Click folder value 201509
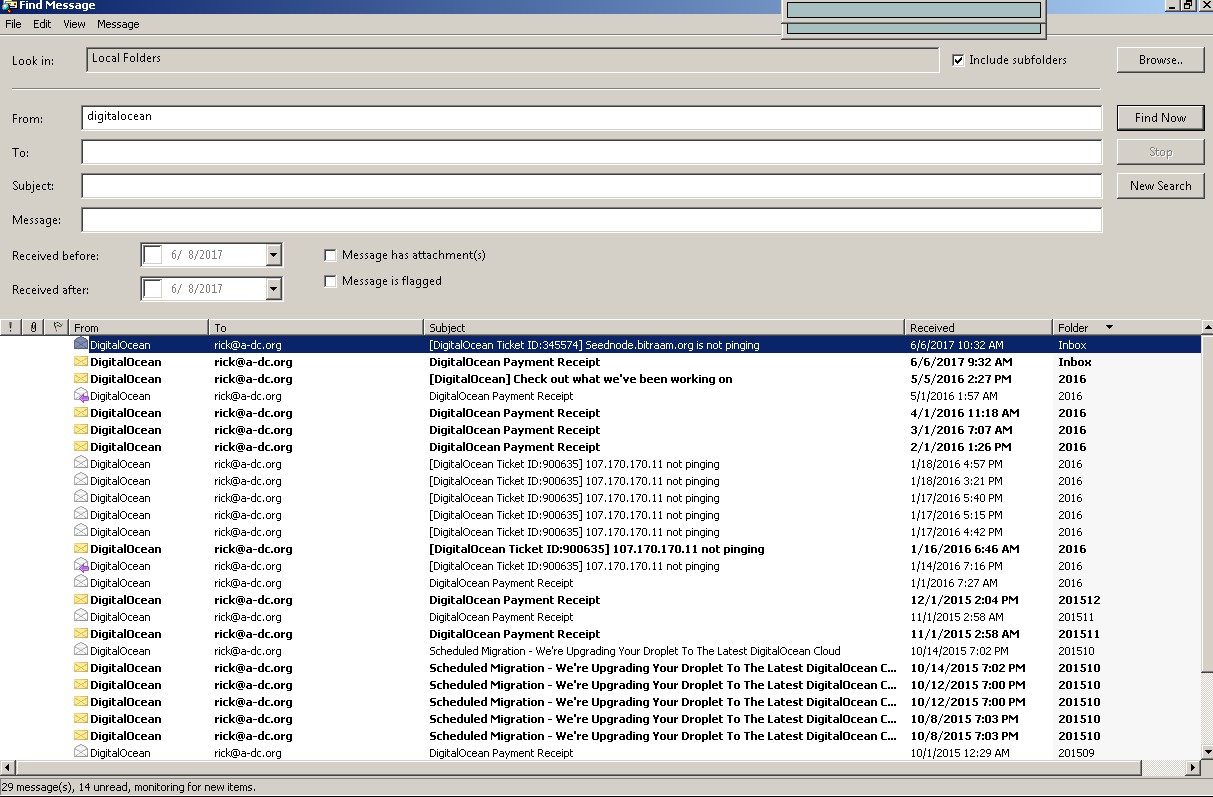Image resolution: width=1213 pixels, height=797 pixels. [x=1076, y=753]
